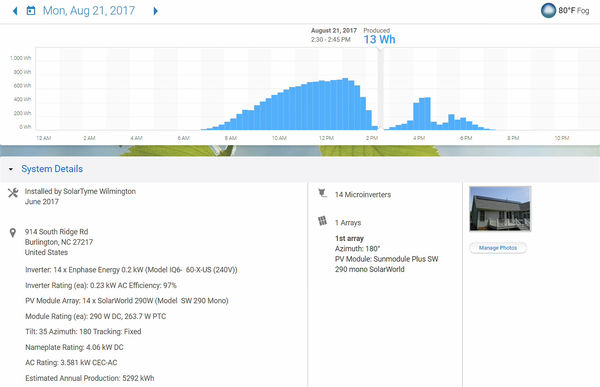Collapse the System Details section arrow

[x=11, y=169]
